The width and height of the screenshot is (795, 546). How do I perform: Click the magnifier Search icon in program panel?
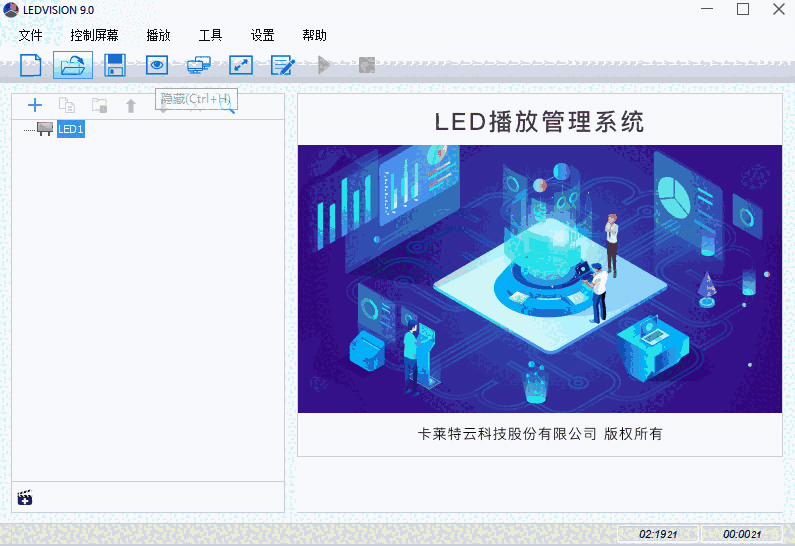tap(228, 107)
